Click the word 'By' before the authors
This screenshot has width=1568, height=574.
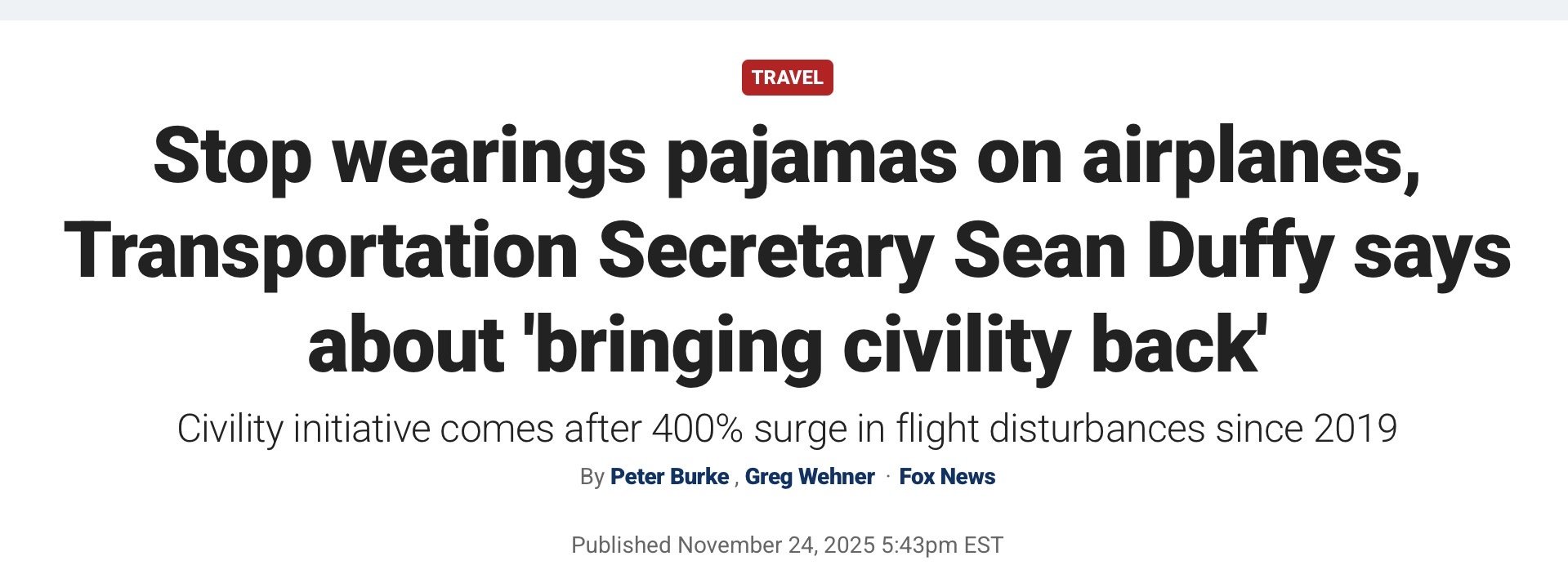tap(592, 477)
